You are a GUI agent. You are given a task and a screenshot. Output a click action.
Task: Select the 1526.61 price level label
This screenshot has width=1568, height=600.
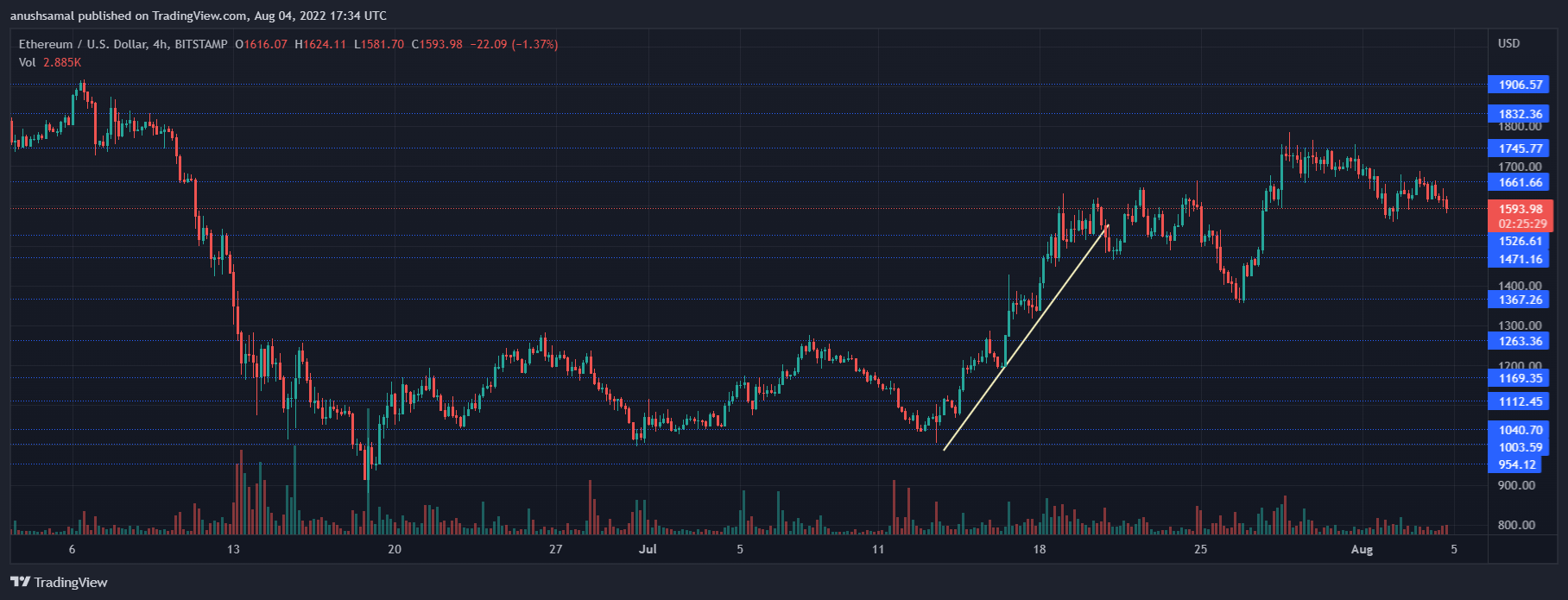click(x=1521, y=241)
